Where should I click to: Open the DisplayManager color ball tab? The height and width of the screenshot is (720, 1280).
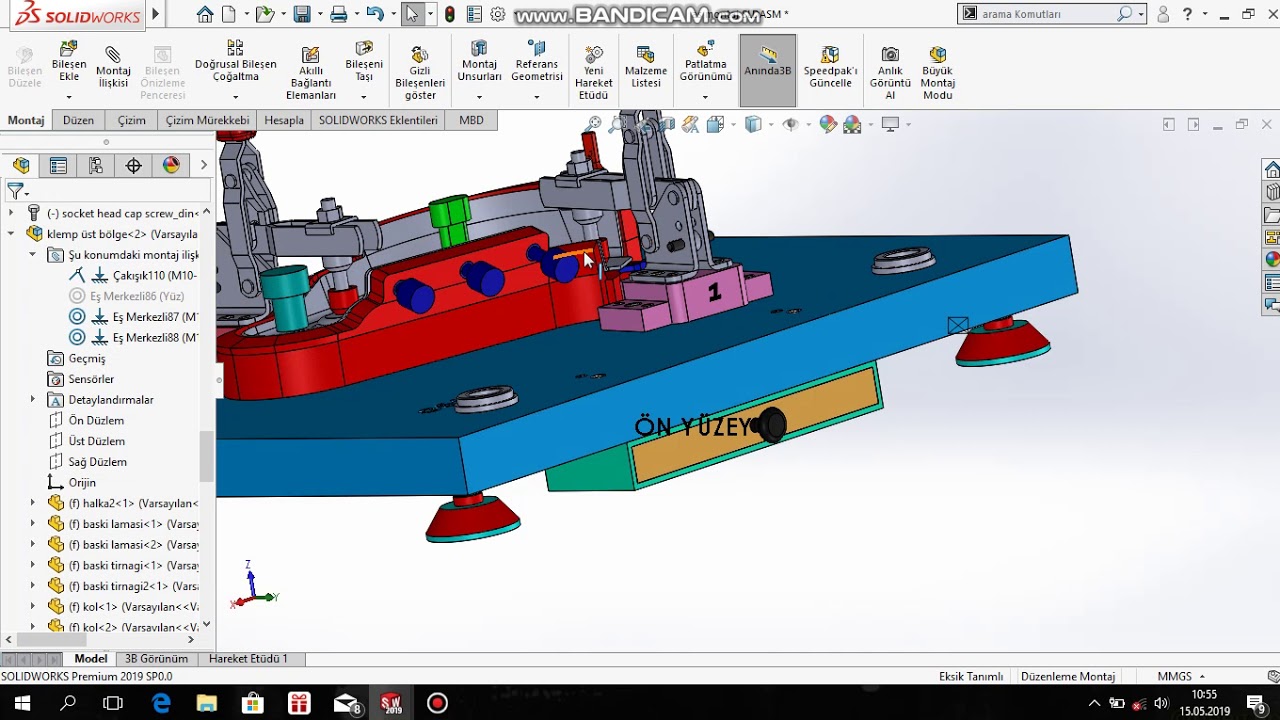[x=171, y=165]
